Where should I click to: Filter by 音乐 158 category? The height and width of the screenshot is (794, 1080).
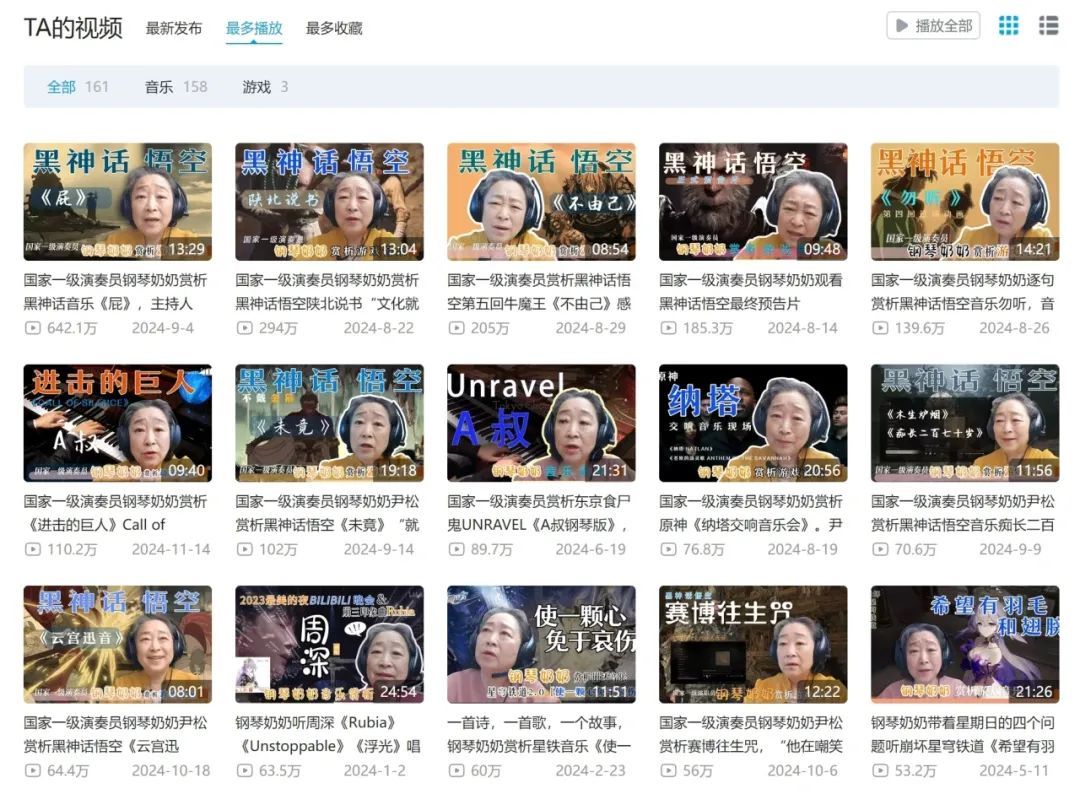pyautogui.click(x=176, y=87)
